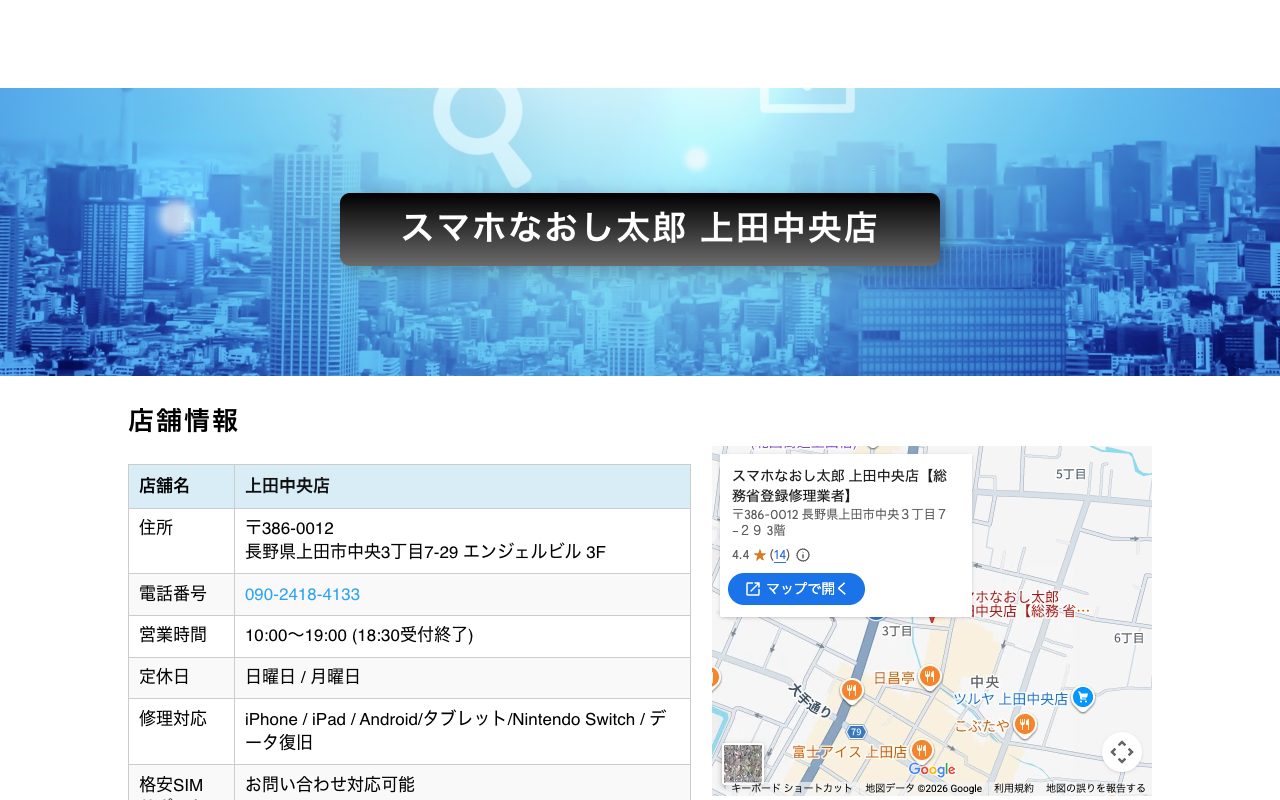Click the 日曜日 / 月曜日 holiday cell

pos(462,677)
